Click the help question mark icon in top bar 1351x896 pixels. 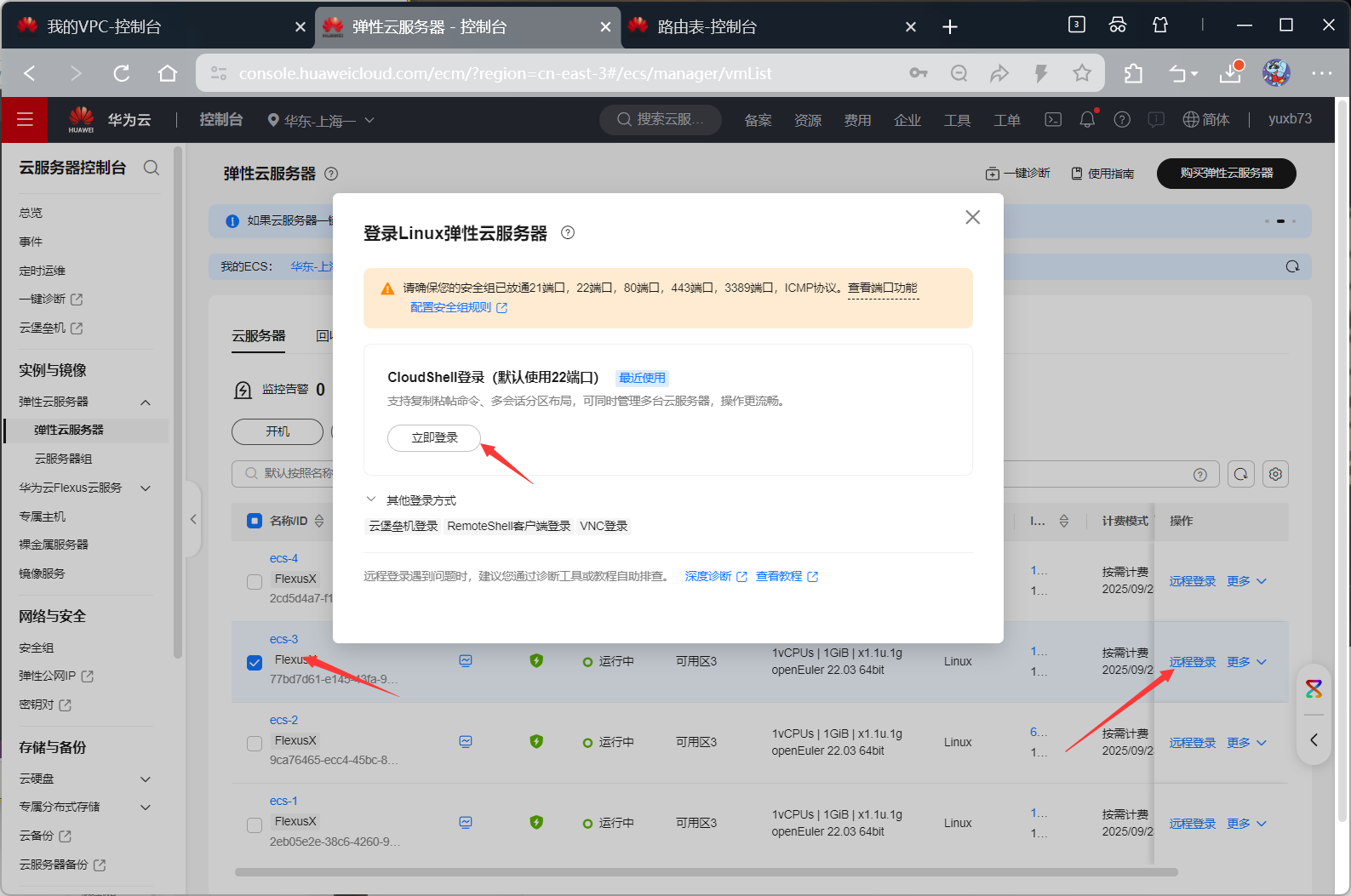point(1122,120)
